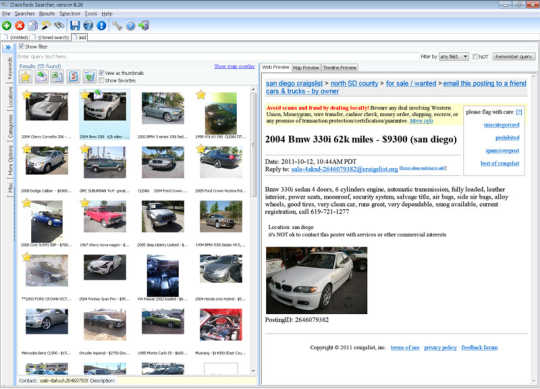Click the star on Dodge Caliber thumbnail
This screenshot has width=540, height=389.
(27, 149)
